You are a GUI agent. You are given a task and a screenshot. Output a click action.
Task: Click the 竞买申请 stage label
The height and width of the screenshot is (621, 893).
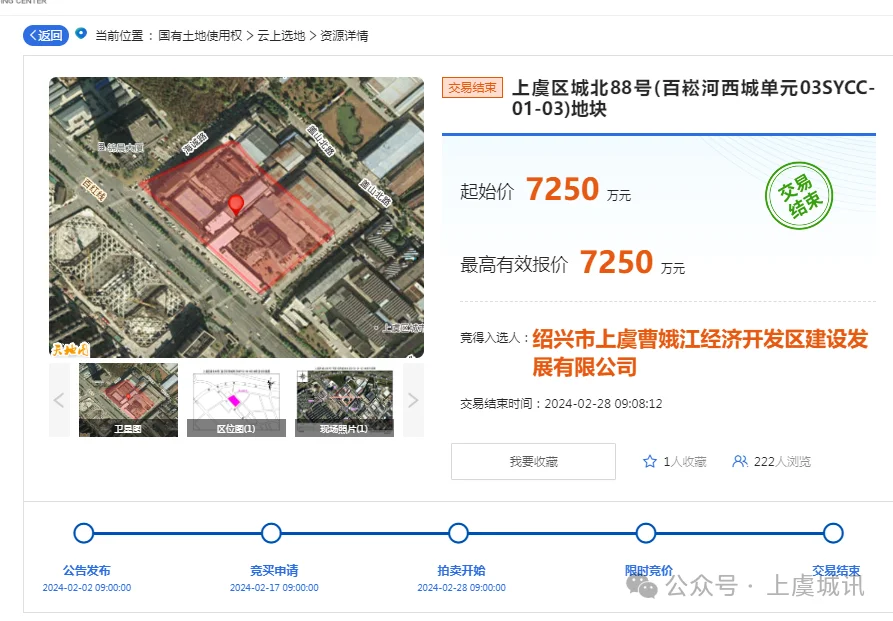274,570
